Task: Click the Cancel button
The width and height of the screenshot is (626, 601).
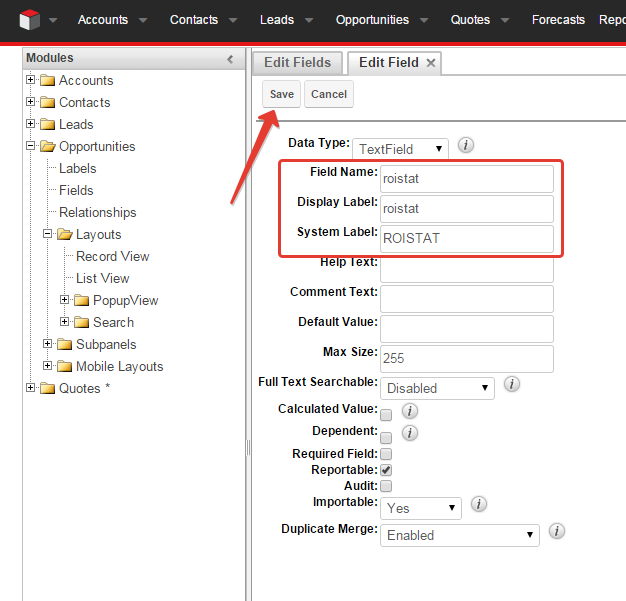Action: tap(329, 94)
